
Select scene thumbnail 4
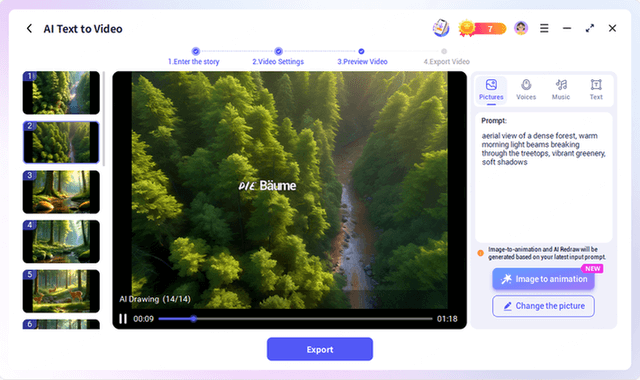point(61,242)
